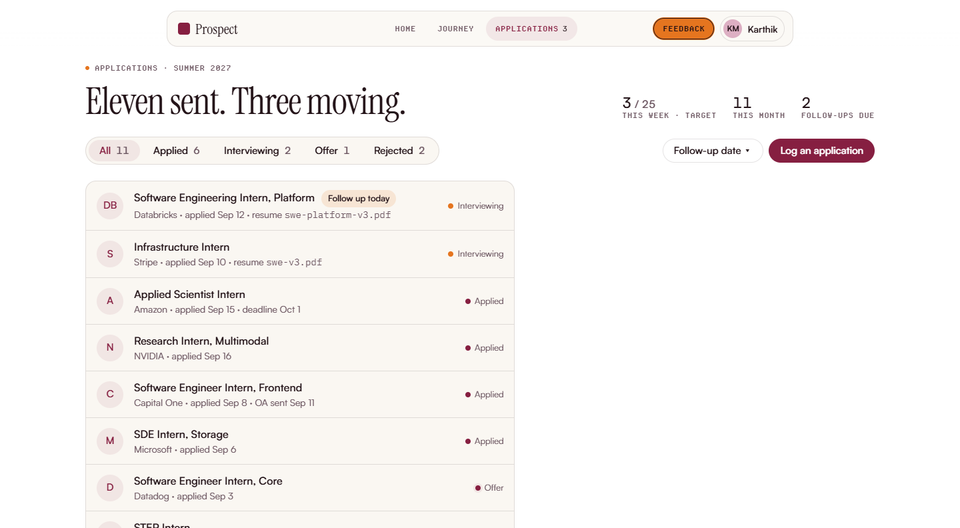Filter by Applied 6
The width and height of the screenshot is (960, 528).
point(176,151)
